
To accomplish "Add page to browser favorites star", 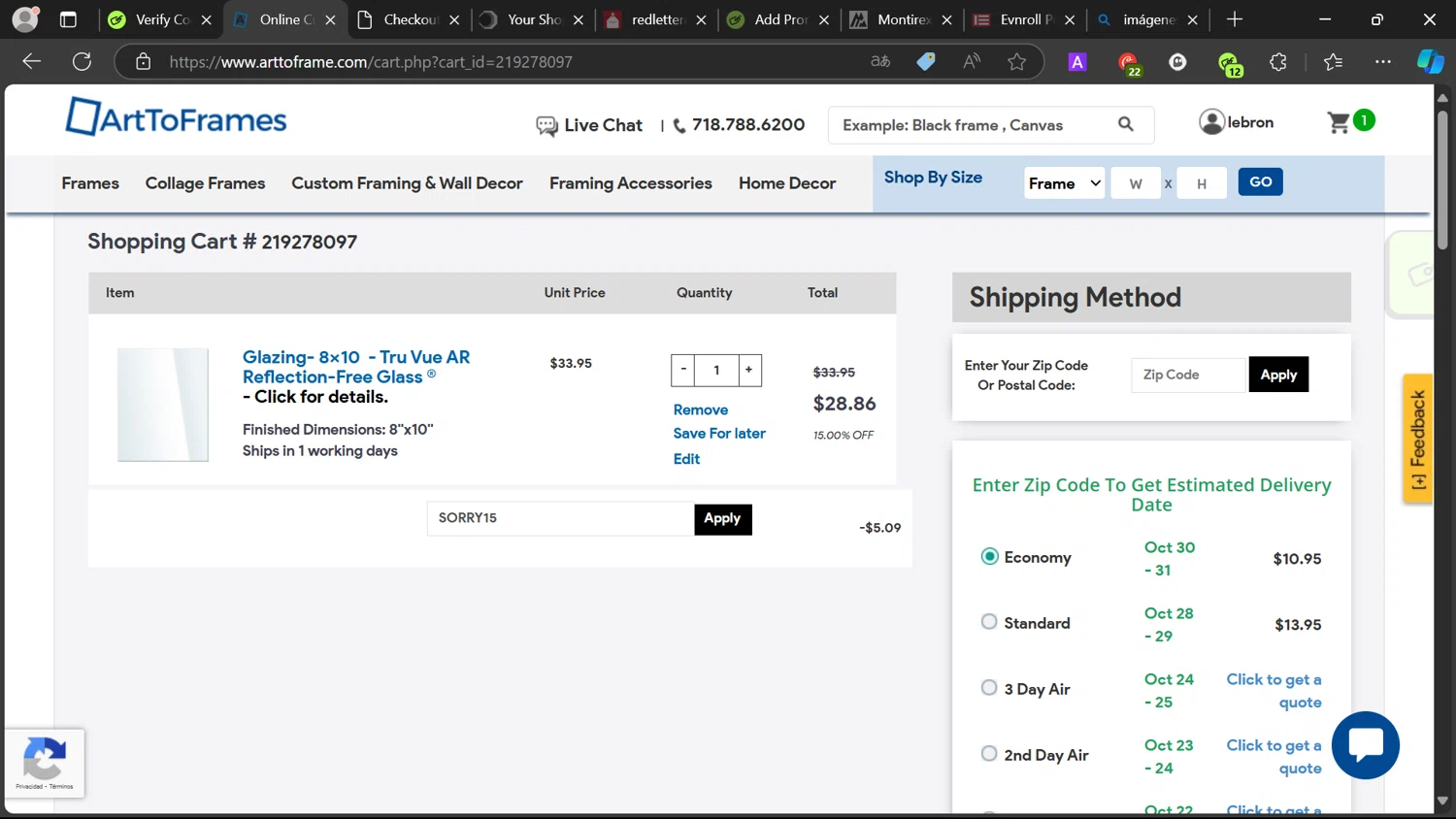I will 1016,62.
